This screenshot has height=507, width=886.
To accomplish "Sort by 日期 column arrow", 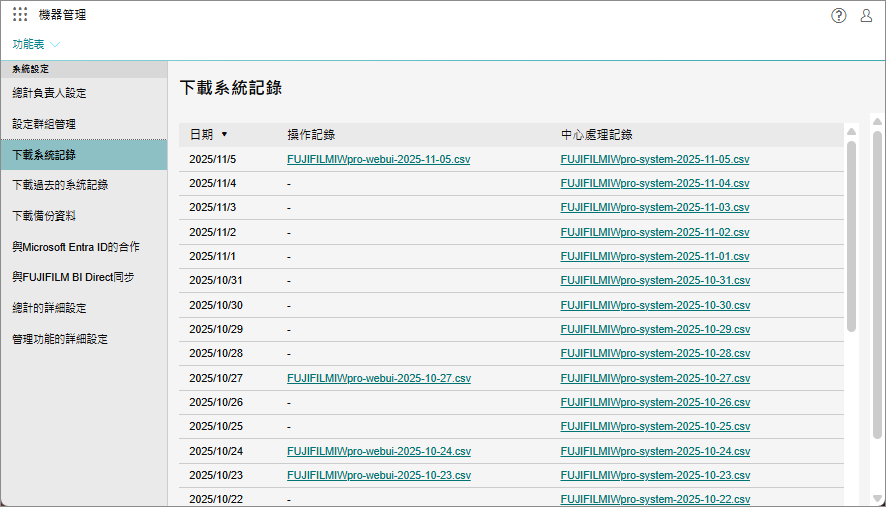I will pos(224,134).
